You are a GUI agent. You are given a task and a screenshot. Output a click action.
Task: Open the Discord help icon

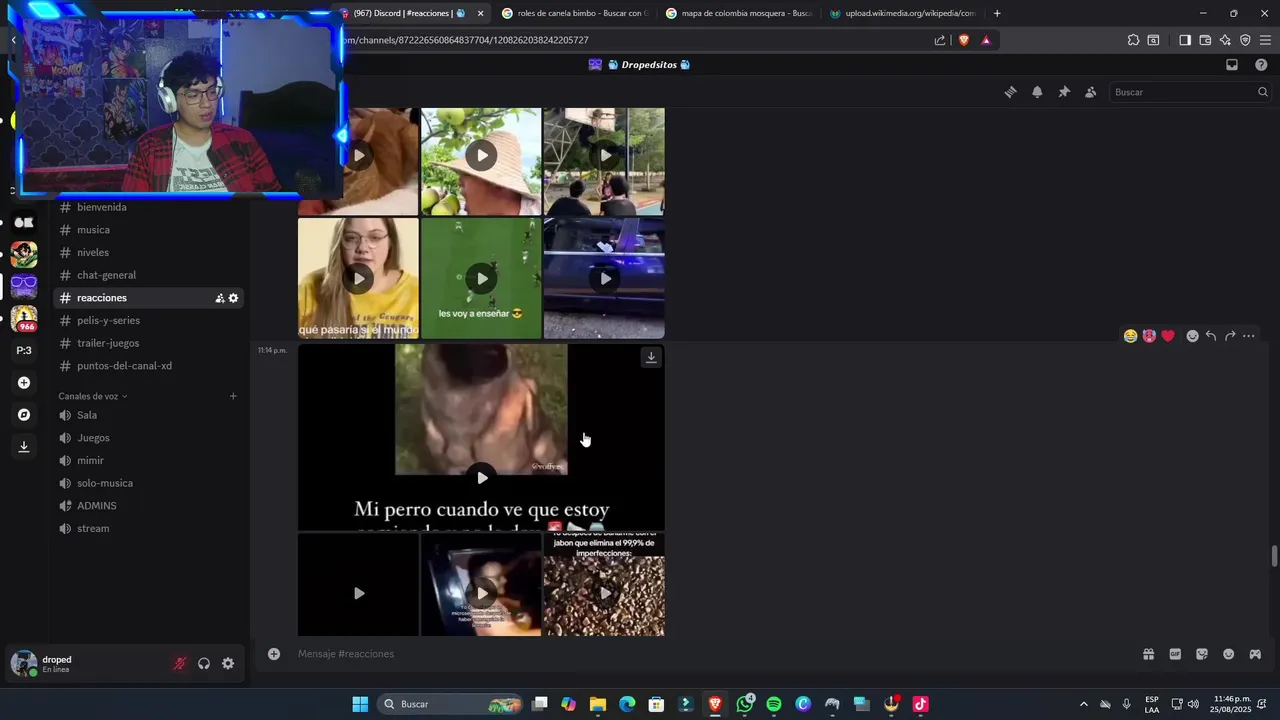pyautogui.click(x=1261, y=65)
